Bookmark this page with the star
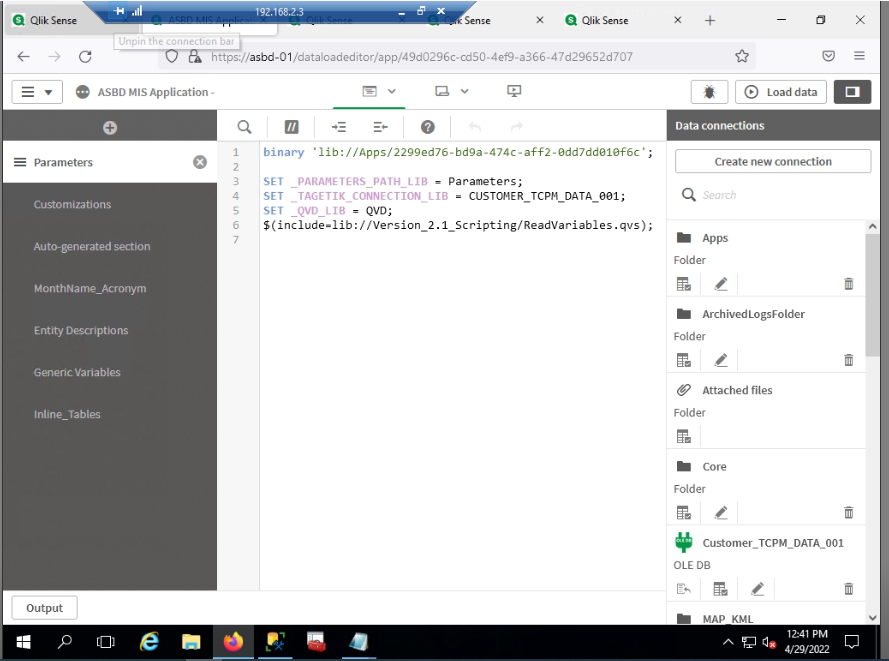 (x=742, y=56)
